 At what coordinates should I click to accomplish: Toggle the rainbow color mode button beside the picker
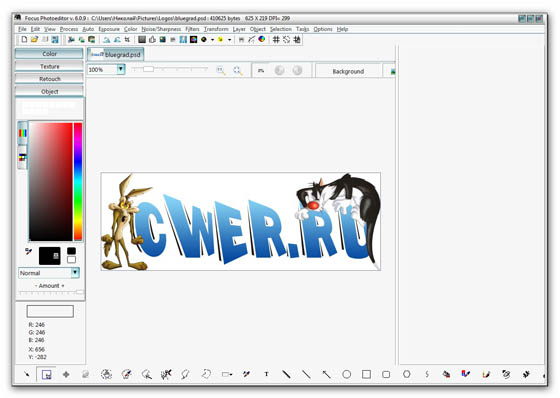(22, 133)
